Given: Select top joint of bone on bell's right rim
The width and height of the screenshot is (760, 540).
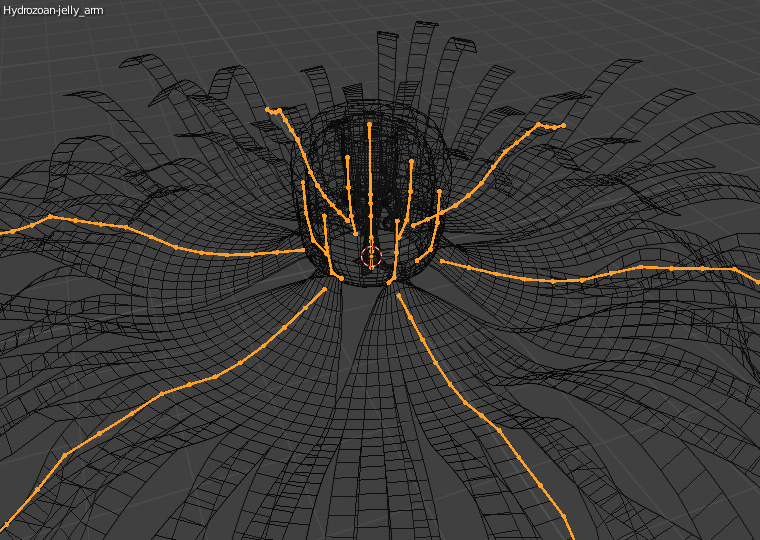Looking at the screenshot, I should pos(439,191).
